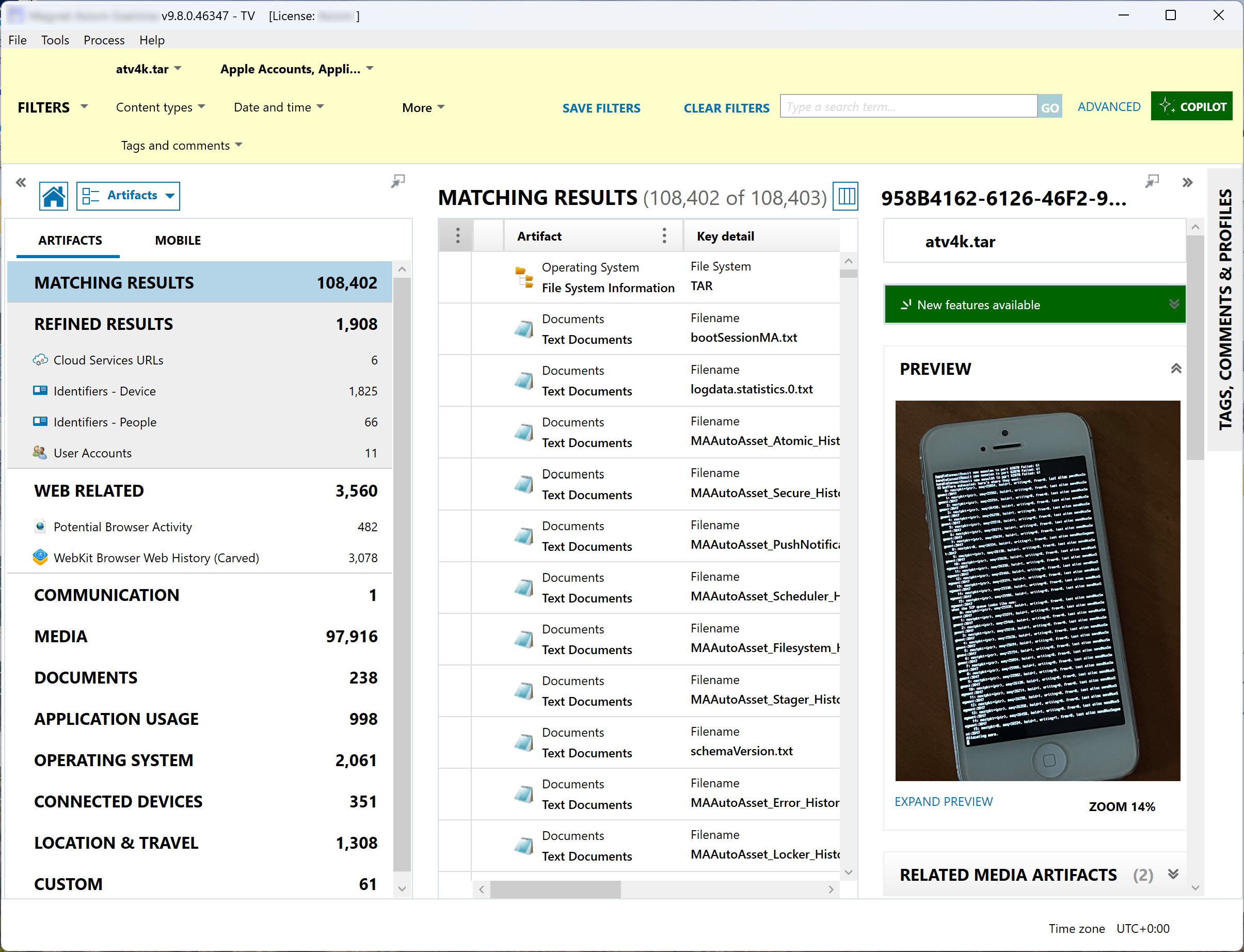Expand Related Media Artifacts section
The width and height of the screenshot is (1244, 952).
(1173, 874)
